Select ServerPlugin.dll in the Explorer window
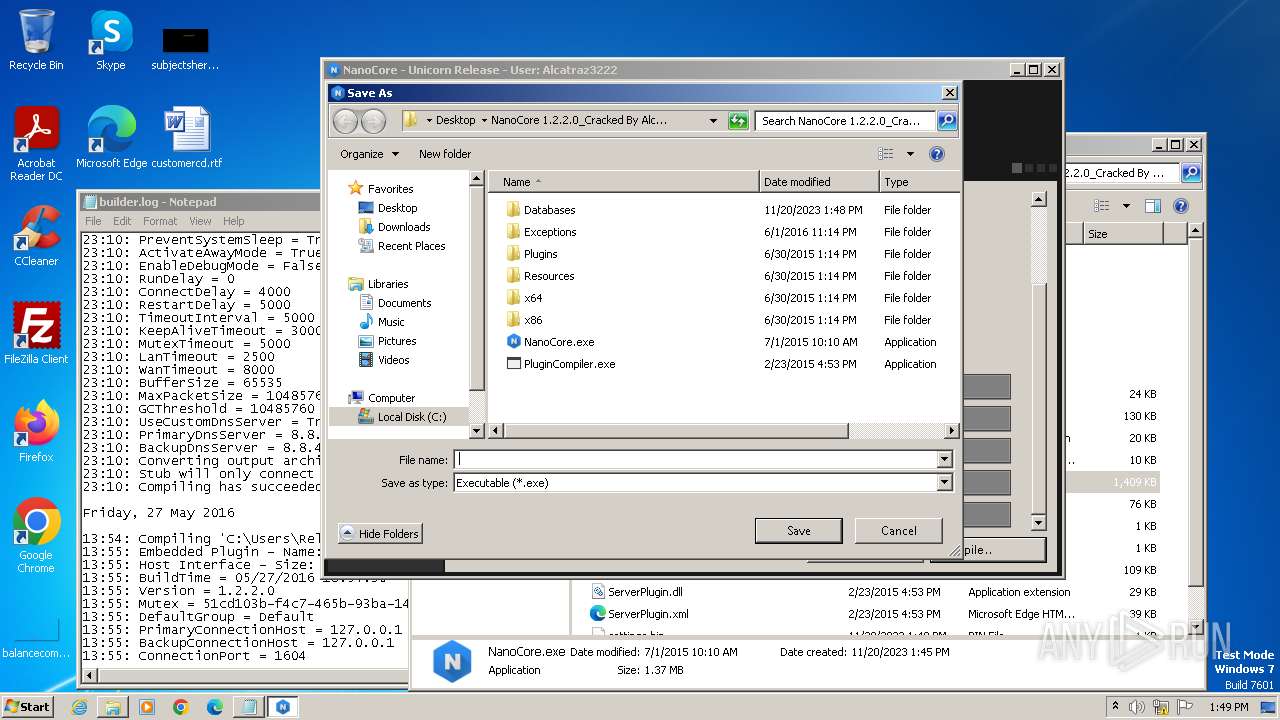The height and width of the screenshot is (720, 1280). tap(636, 592)
